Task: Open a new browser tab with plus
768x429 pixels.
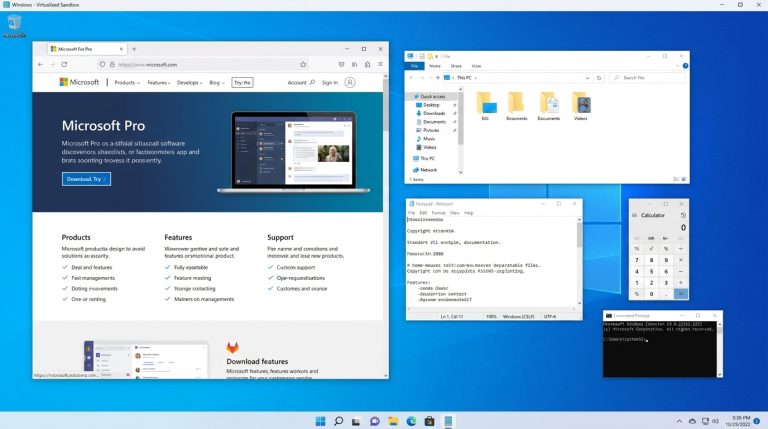Action: coord(134,49)
